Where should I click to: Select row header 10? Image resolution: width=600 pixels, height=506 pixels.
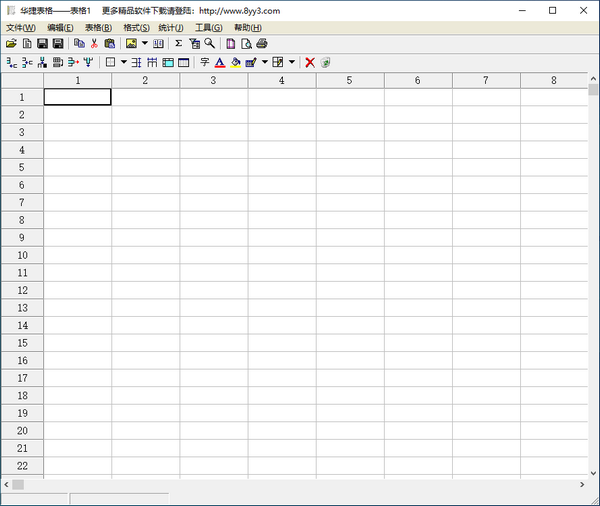[22, 255]
